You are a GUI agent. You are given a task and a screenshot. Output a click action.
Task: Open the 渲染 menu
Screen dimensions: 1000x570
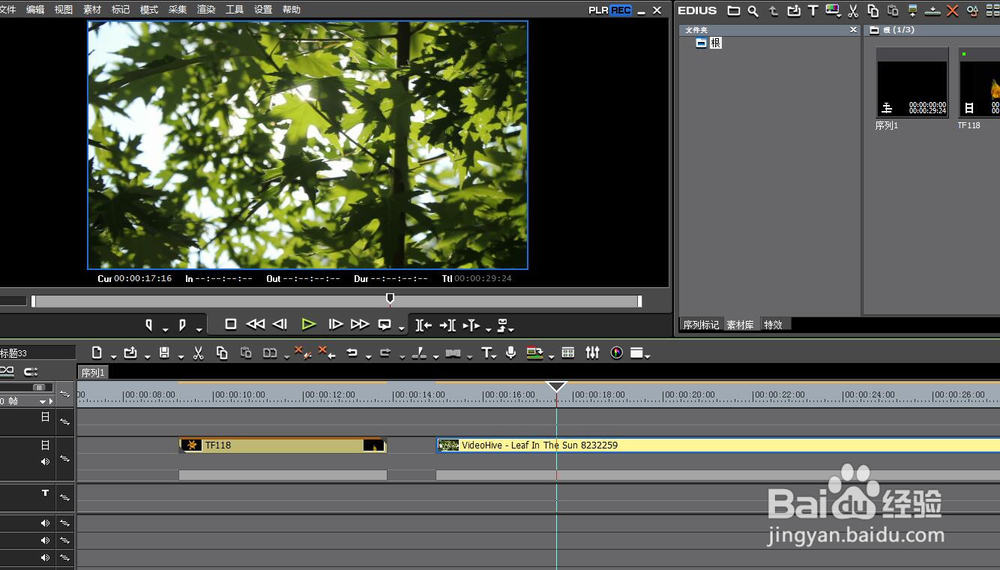coord(206,10)
